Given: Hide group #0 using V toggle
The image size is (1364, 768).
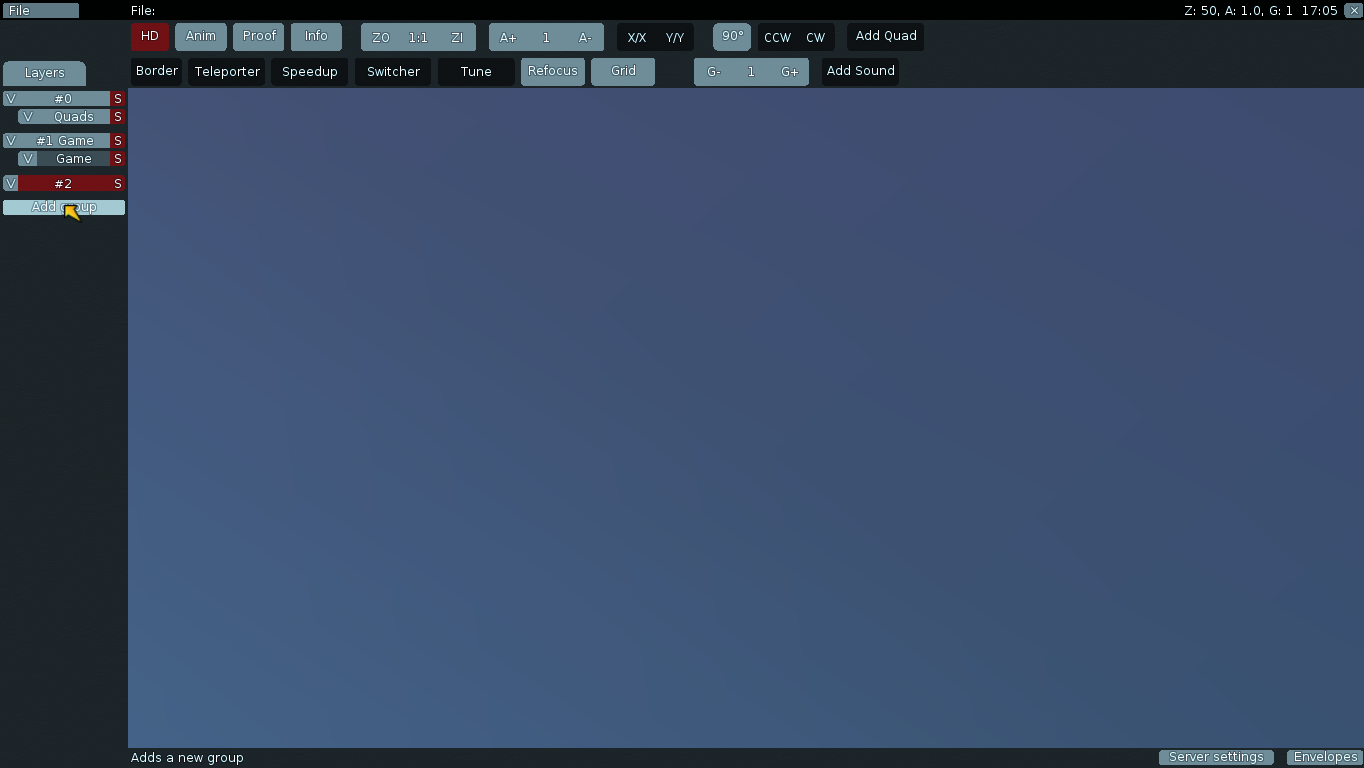Looking at the screenshot, I should (x=11, y=99).
